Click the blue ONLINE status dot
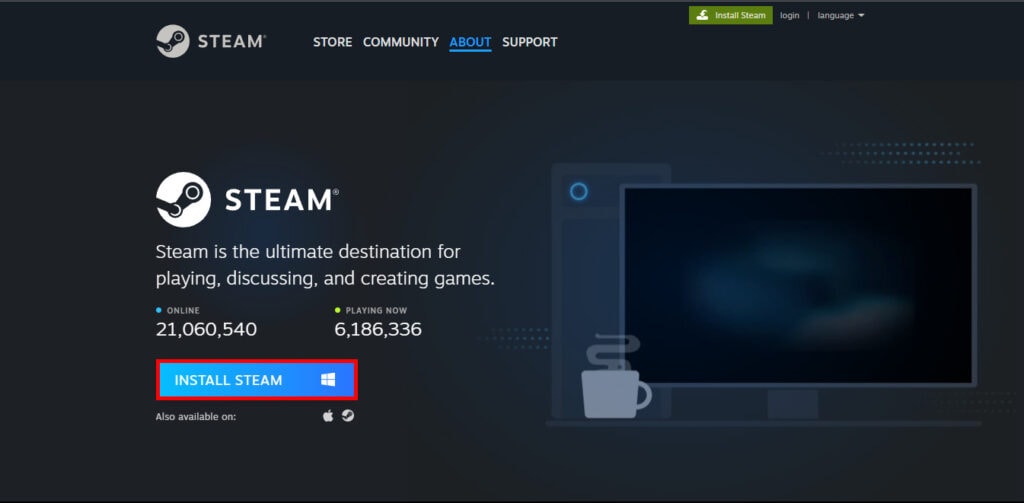1024x503 pixels. tap(159, 310)
